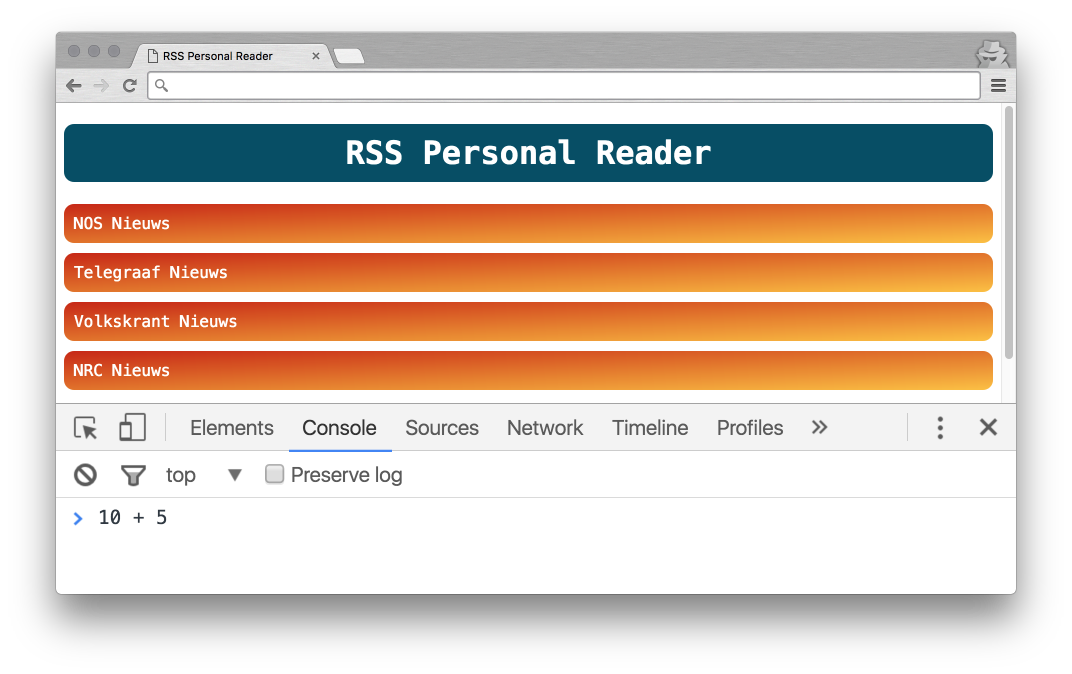Viewport: 1072px width, 674px height.
Task: Open the NRC Nieuws feed
Action: point(528,370)
